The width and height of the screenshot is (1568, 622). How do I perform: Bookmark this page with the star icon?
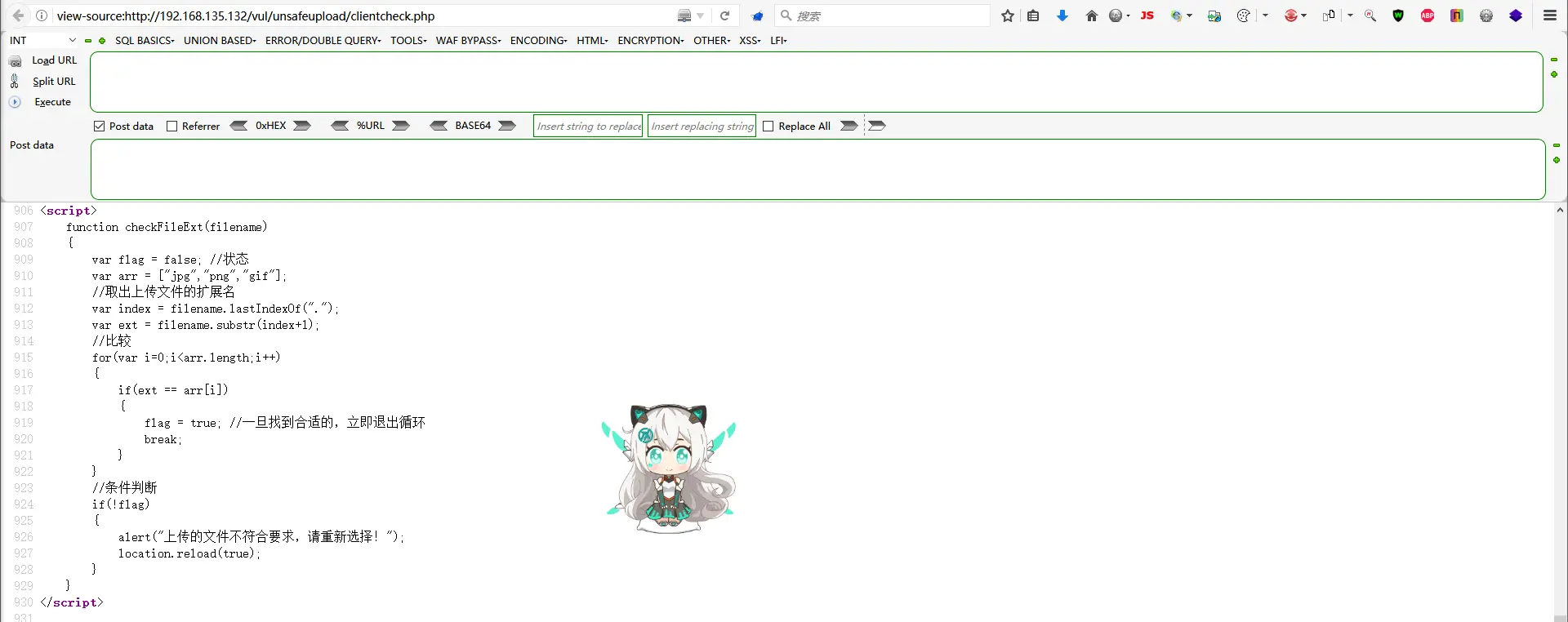[x=1008, y=16]
